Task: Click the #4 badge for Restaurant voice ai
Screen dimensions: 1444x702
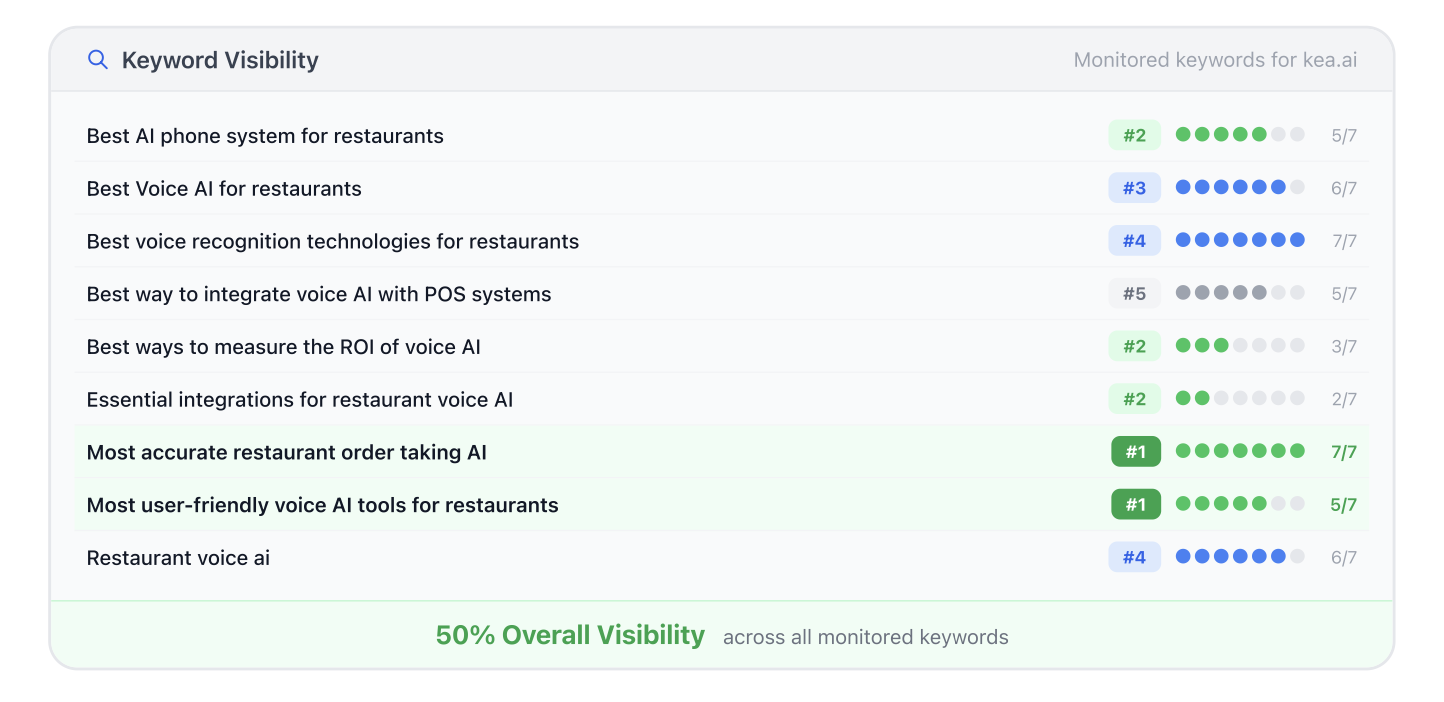Action: [x=1134, y=557]
